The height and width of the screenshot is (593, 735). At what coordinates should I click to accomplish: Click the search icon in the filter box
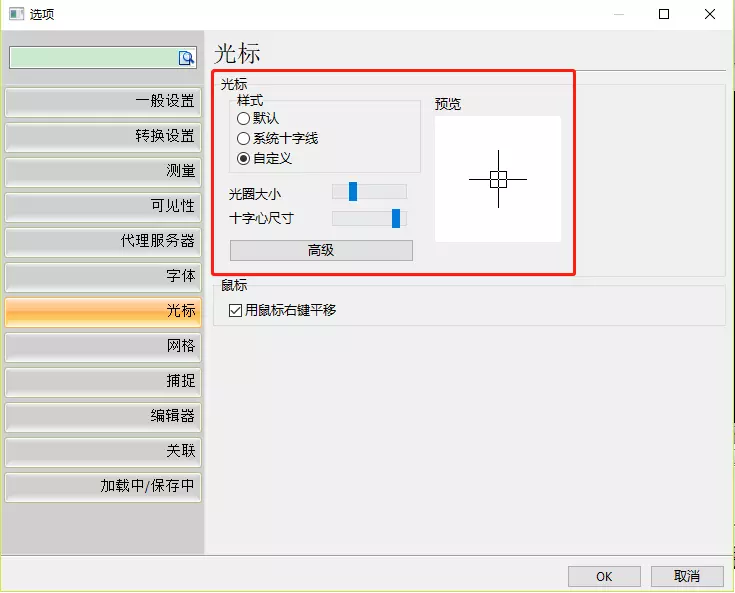186,58
